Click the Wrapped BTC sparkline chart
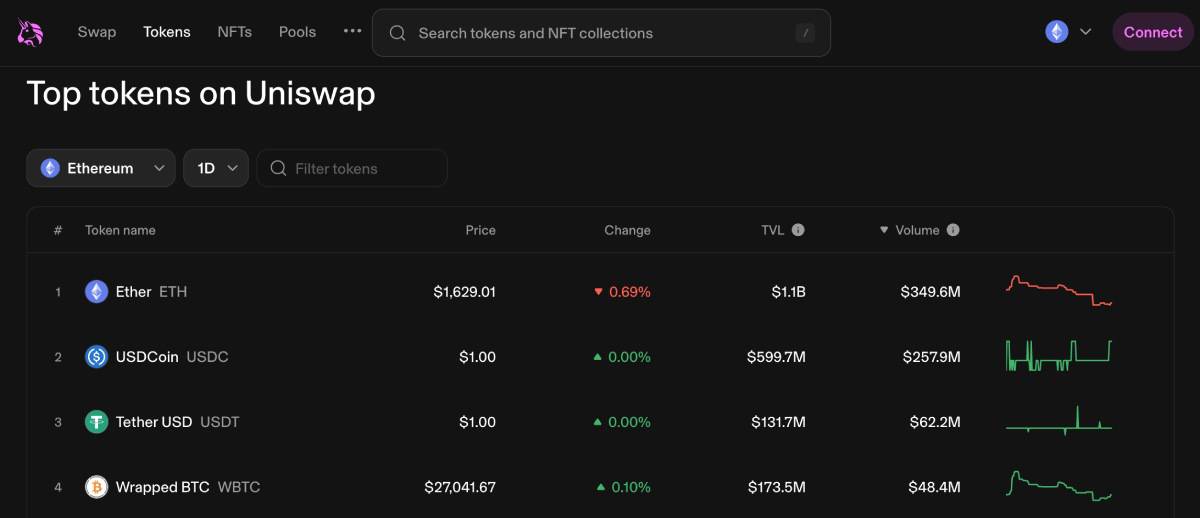 (1058, 486)
